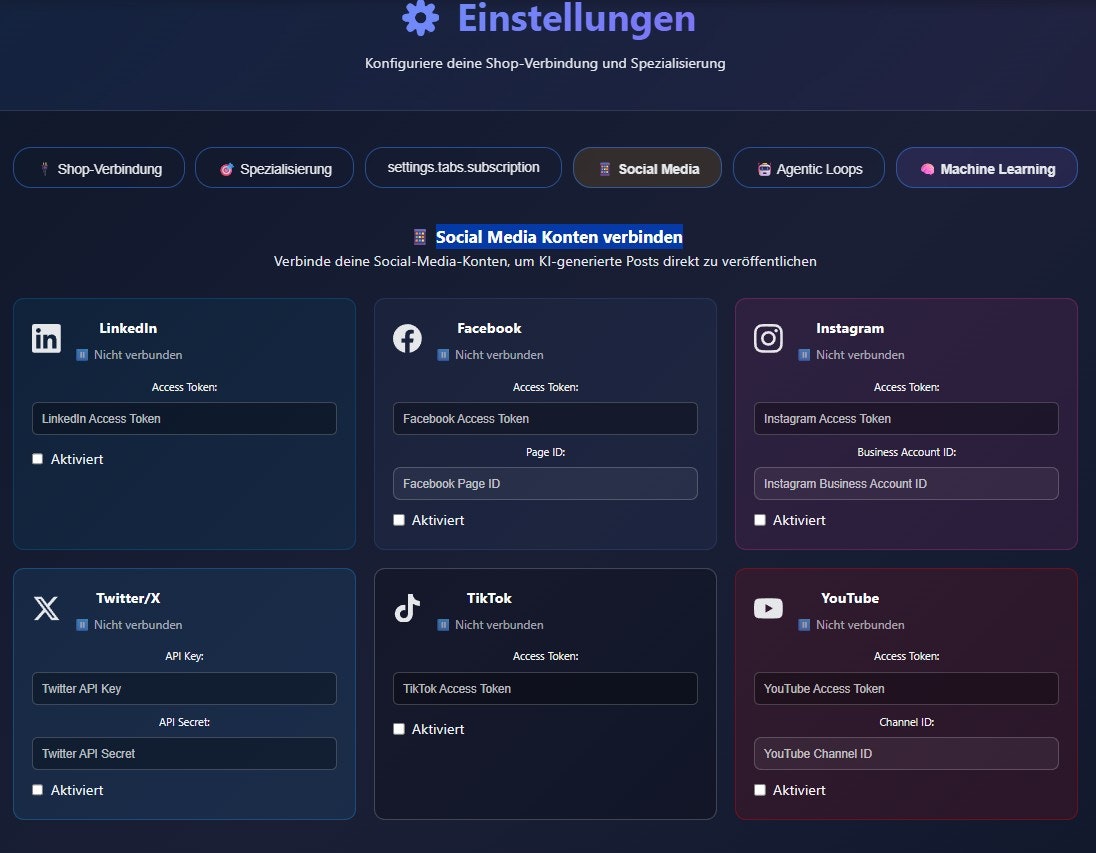Click the Channel ID: label

(907, 722)
